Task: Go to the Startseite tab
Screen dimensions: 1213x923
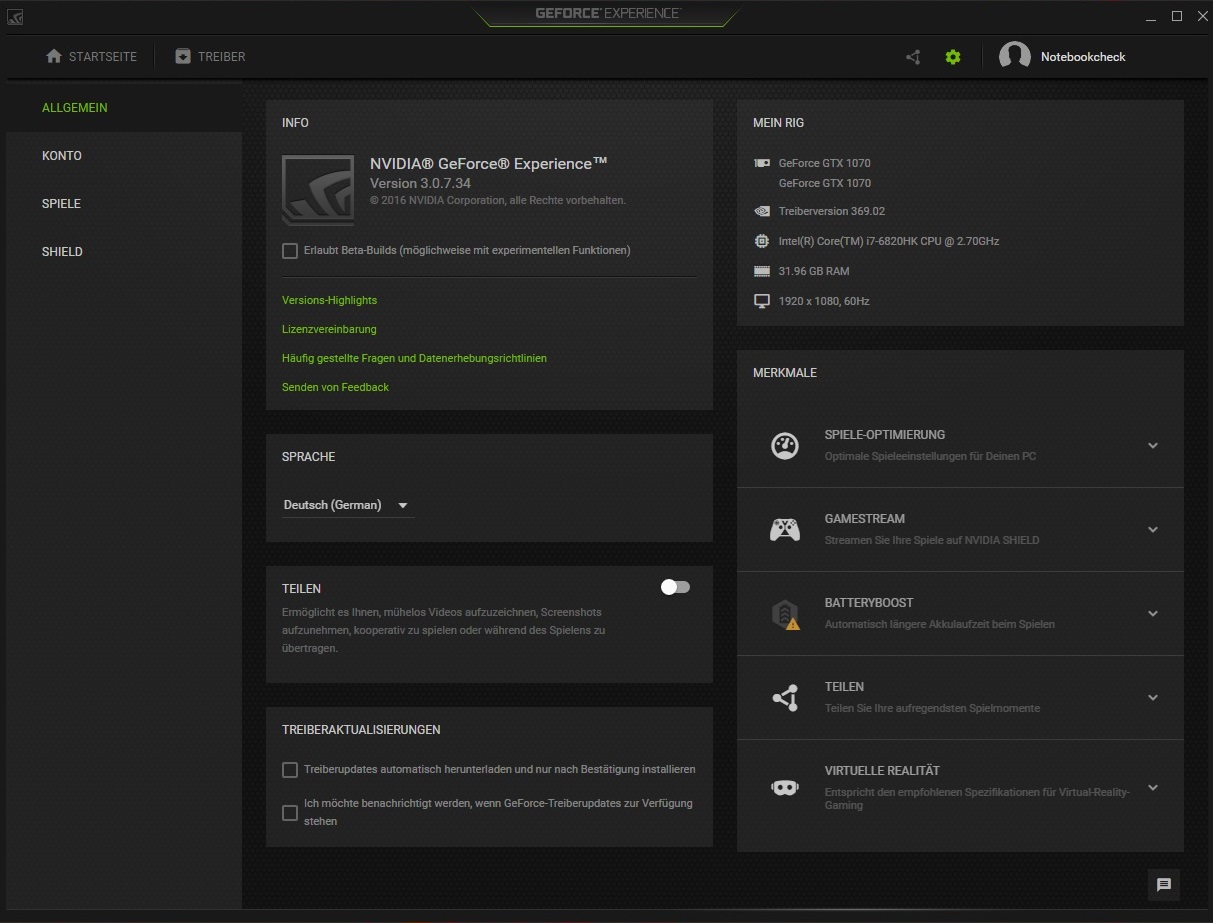Action: pos(91,57)
